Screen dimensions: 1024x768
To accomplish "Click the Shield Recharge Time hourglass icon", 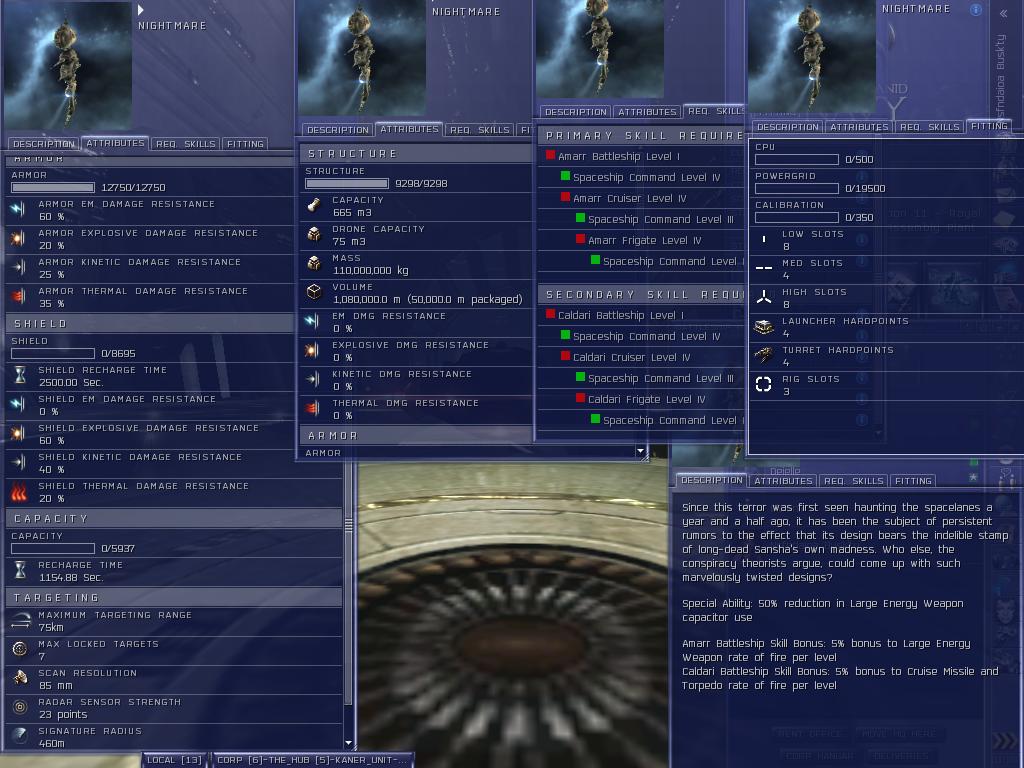I will tap(20, 376).
